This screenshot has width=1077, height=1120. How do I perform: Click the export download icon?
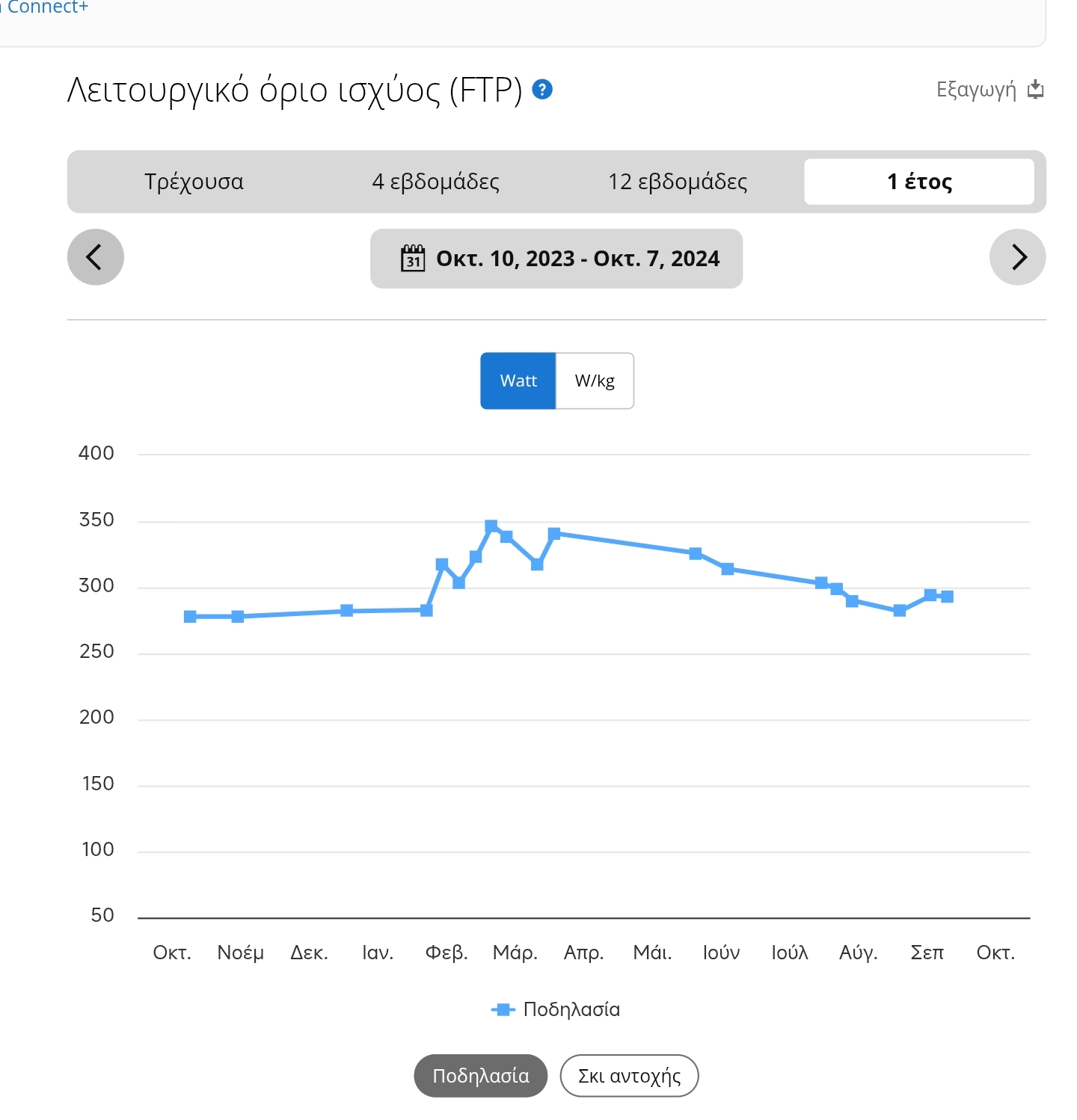[1035, 90]
